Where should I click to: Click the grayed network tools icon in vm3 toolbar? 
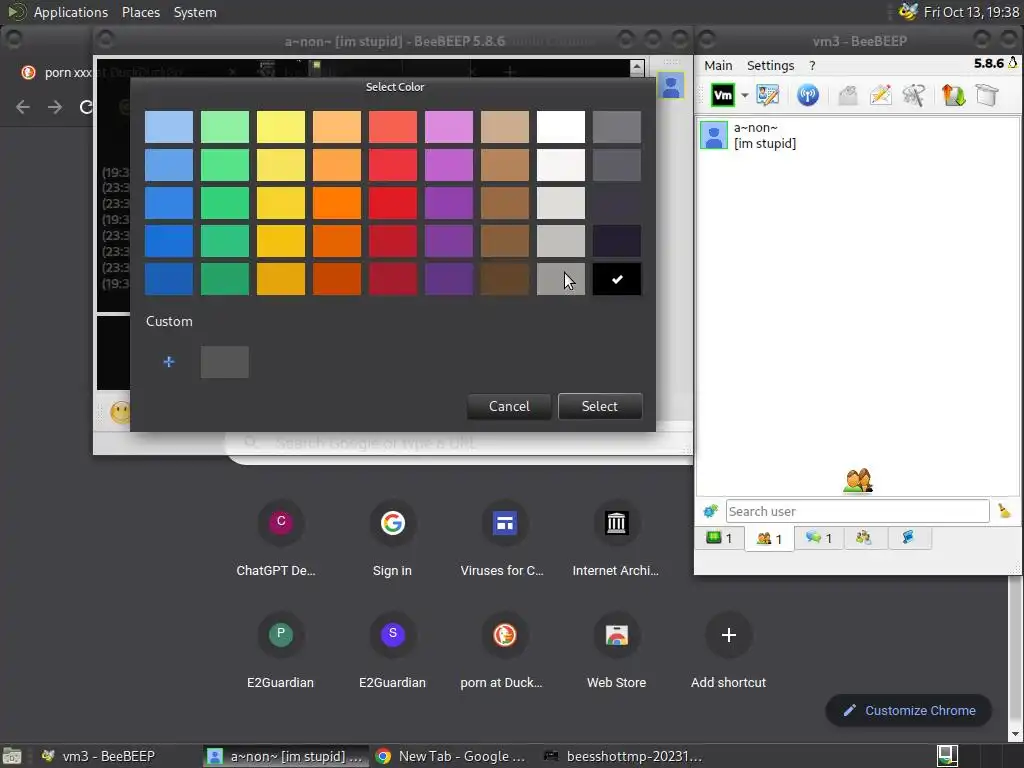click(x=914, y=95)
